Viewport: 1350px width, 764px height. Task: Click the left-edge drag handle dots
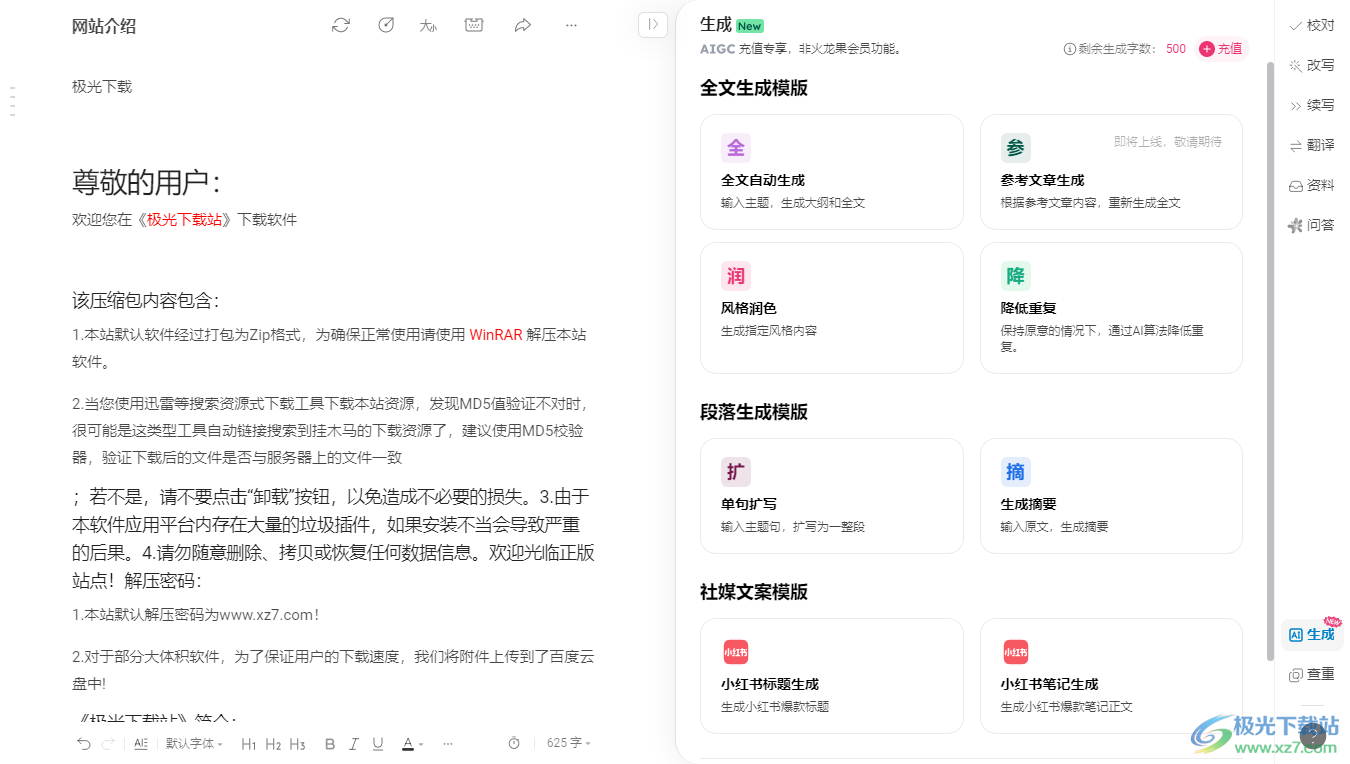point(12,102)
